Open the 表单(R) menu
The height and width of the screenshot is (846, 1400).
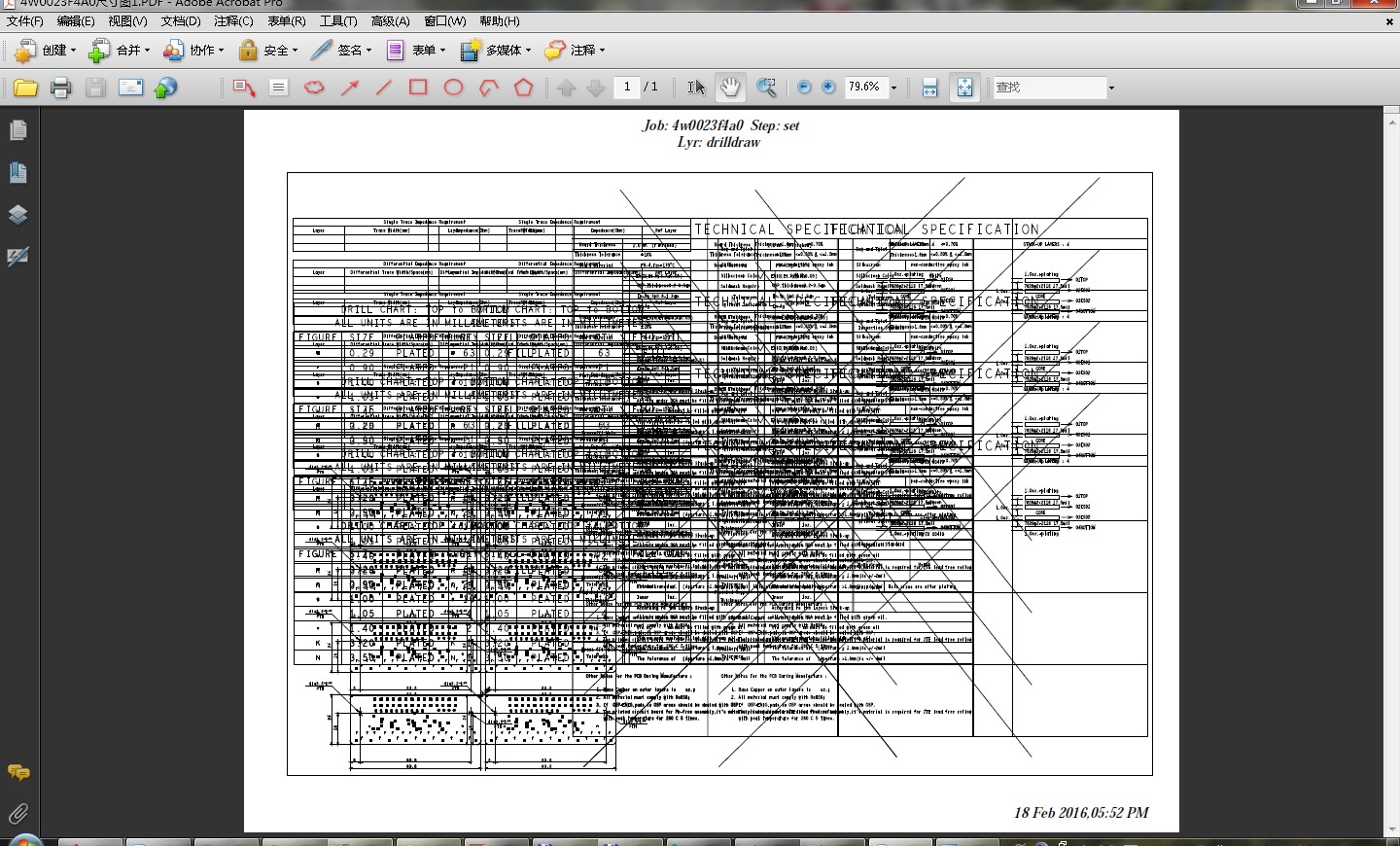286,21
